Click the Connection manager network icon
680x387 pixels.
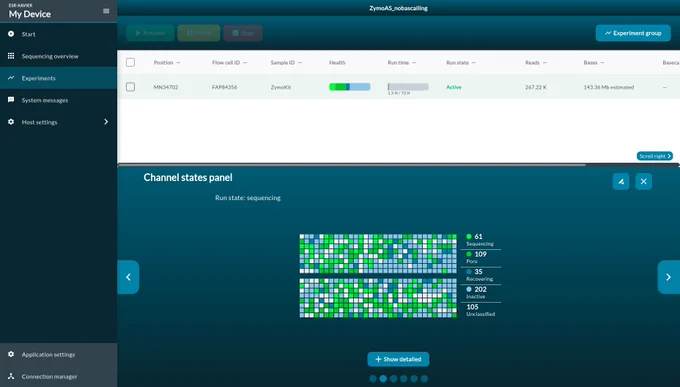[11, 376]
